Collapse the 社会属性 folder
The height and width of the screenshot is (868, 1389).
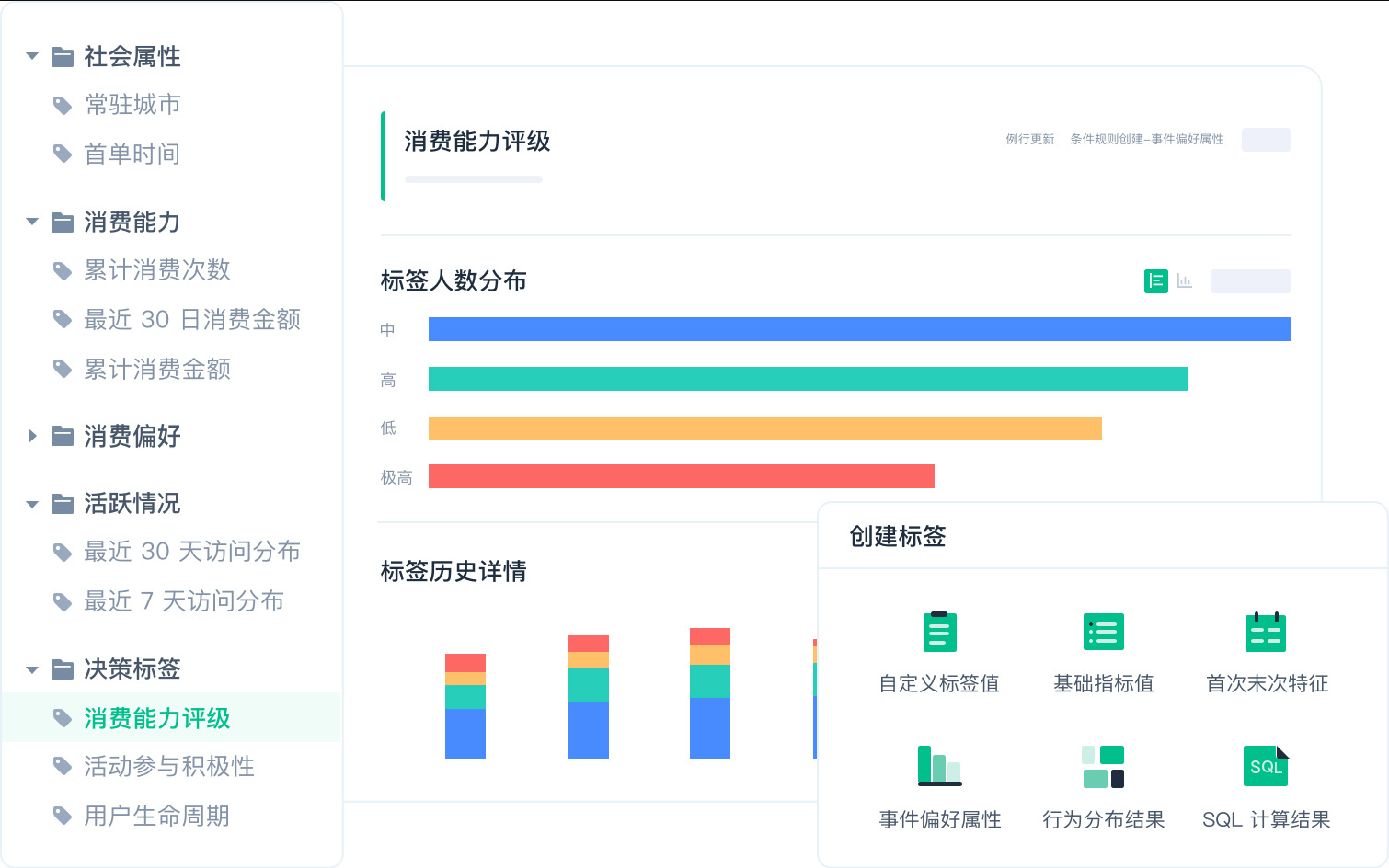[x=32, y=57]
